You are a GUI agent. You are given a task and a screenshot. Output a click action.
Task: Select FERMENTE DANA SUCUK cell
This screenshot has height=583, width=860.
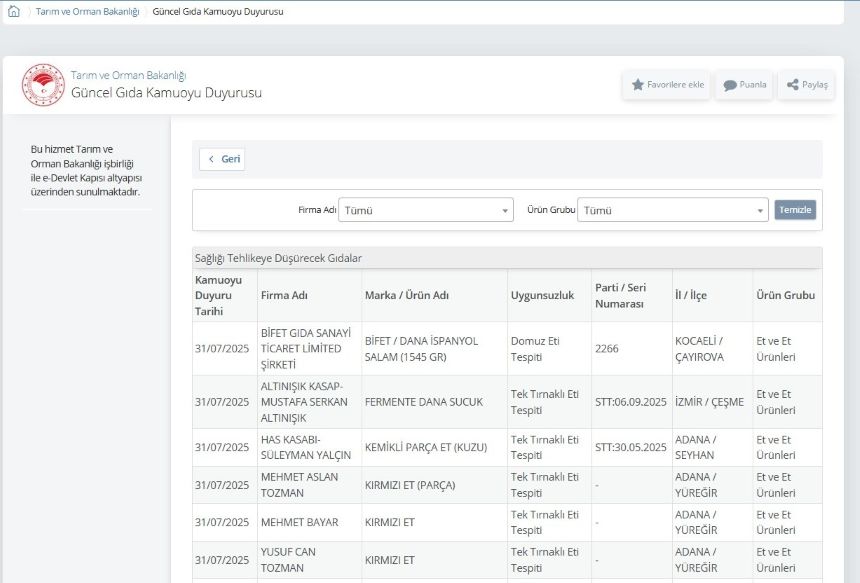click(x=434, y=402)
